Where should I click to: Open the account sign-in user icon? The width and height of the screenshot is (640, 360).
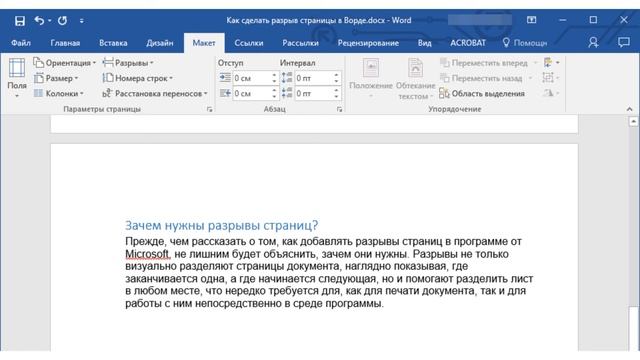[593, 42]
